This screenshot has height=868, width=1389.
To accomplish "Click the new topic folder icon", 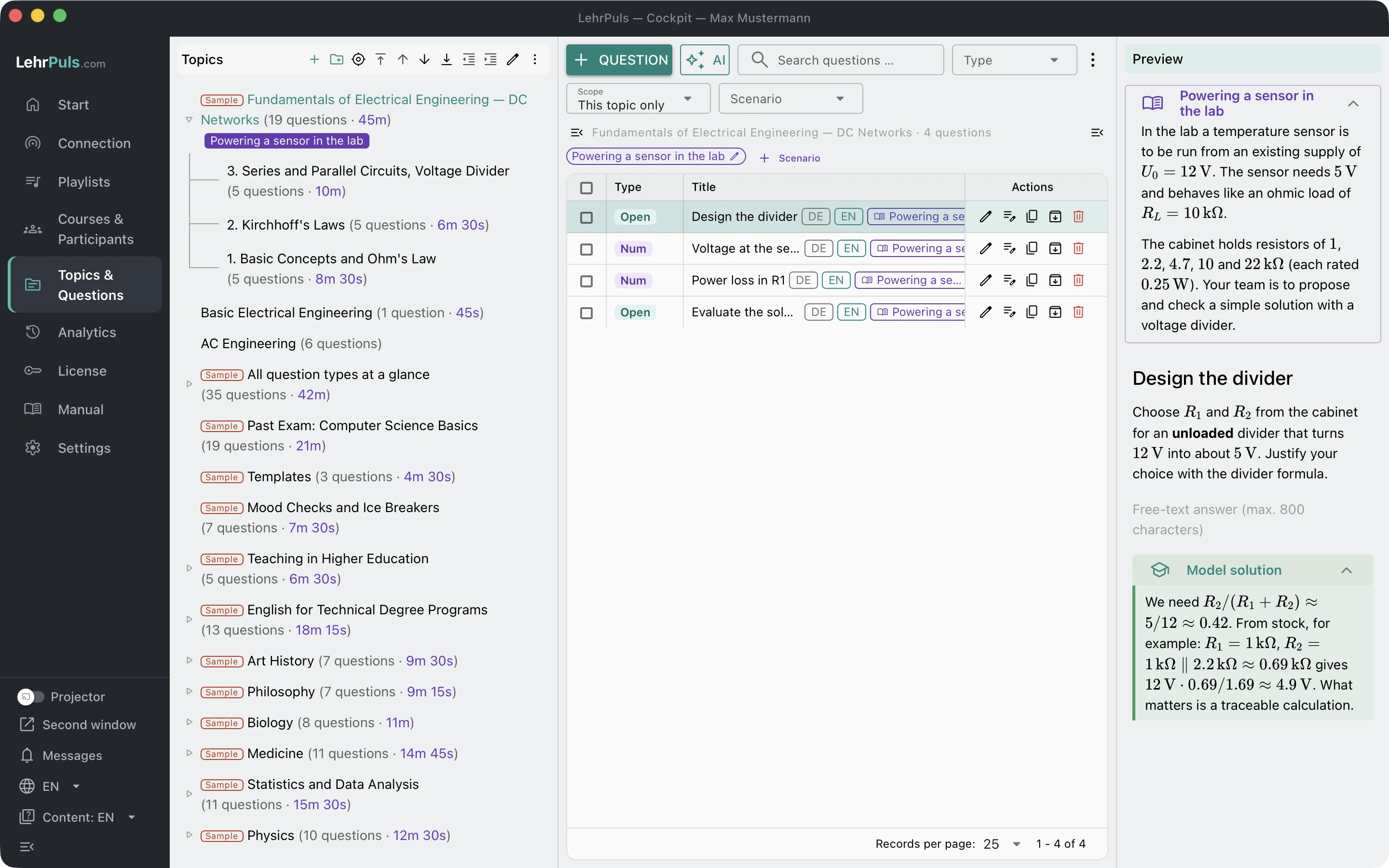I will point(336,59).
